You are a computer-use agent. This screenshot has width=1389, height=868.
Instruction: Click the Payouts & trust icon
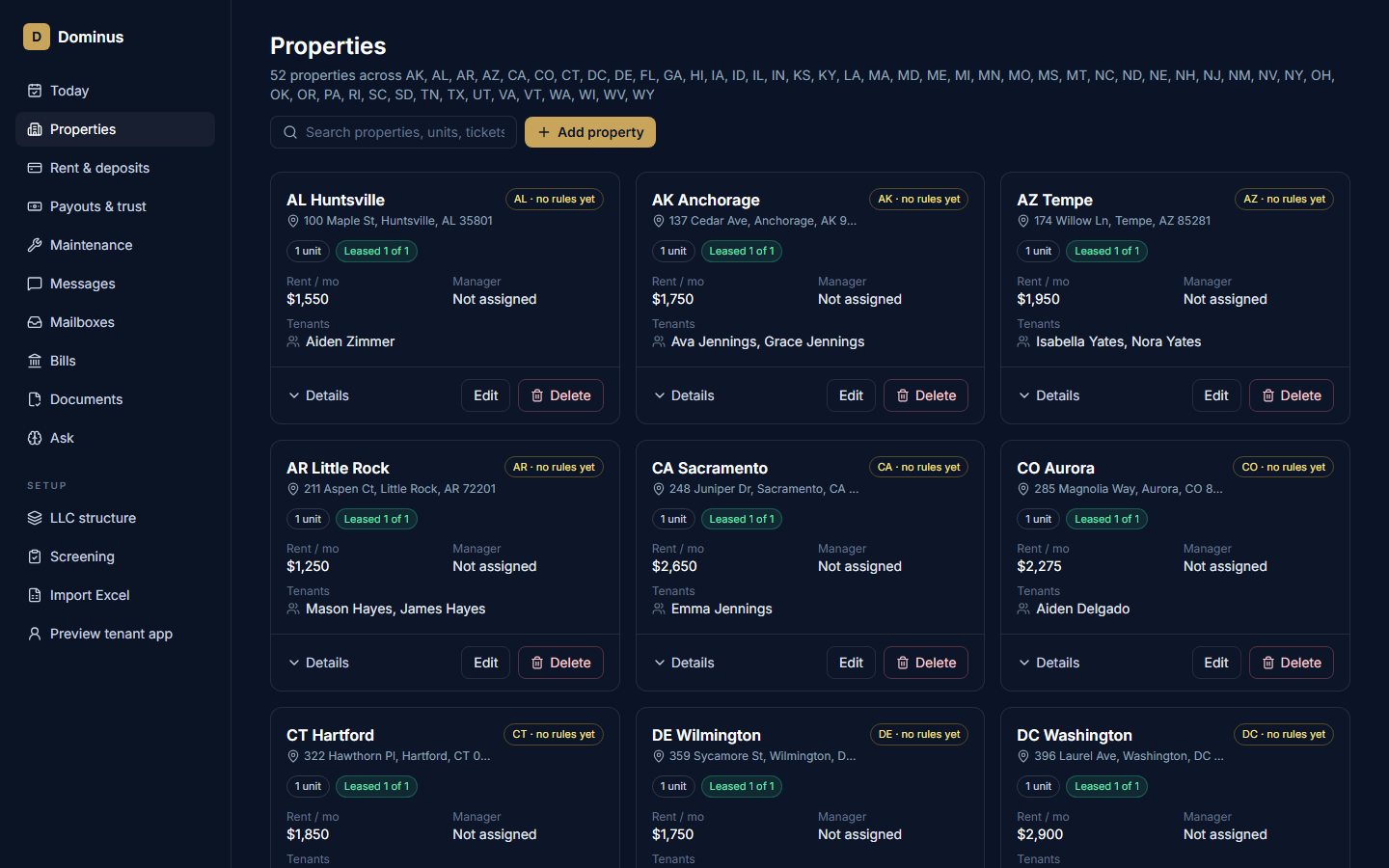[35, 206]
